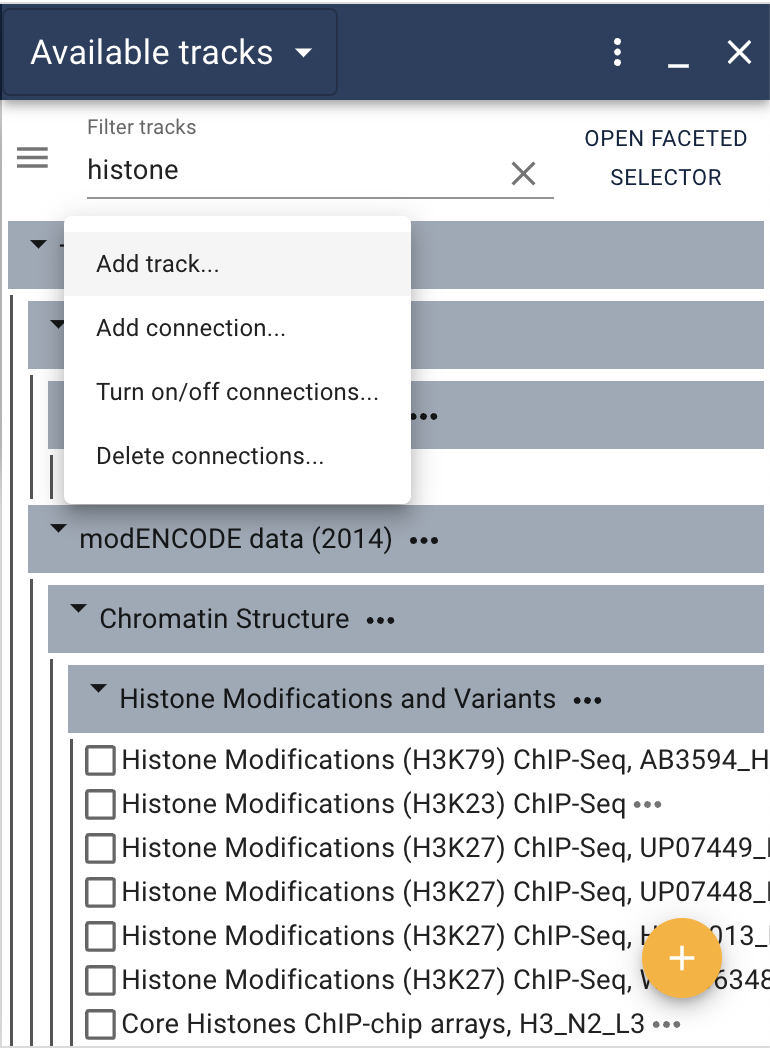
Task: Open options for modENCODE data (2014) category
Action: [424, 541]
